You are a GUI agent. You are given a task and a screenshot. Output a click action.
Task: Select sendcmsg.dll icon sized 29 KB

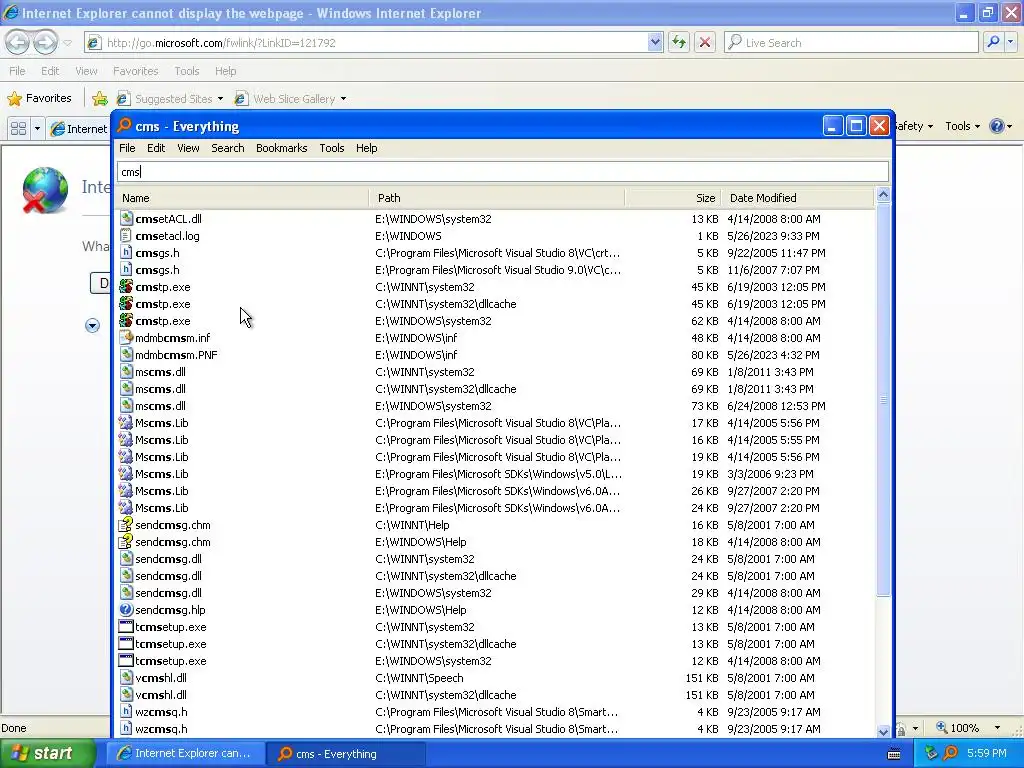(x=126, y=592)
